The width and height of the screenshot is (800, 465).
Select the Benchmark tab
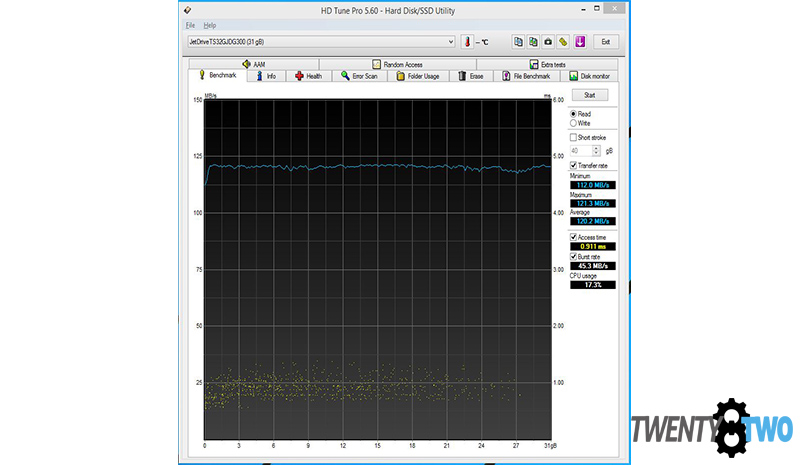coord(218,76)
